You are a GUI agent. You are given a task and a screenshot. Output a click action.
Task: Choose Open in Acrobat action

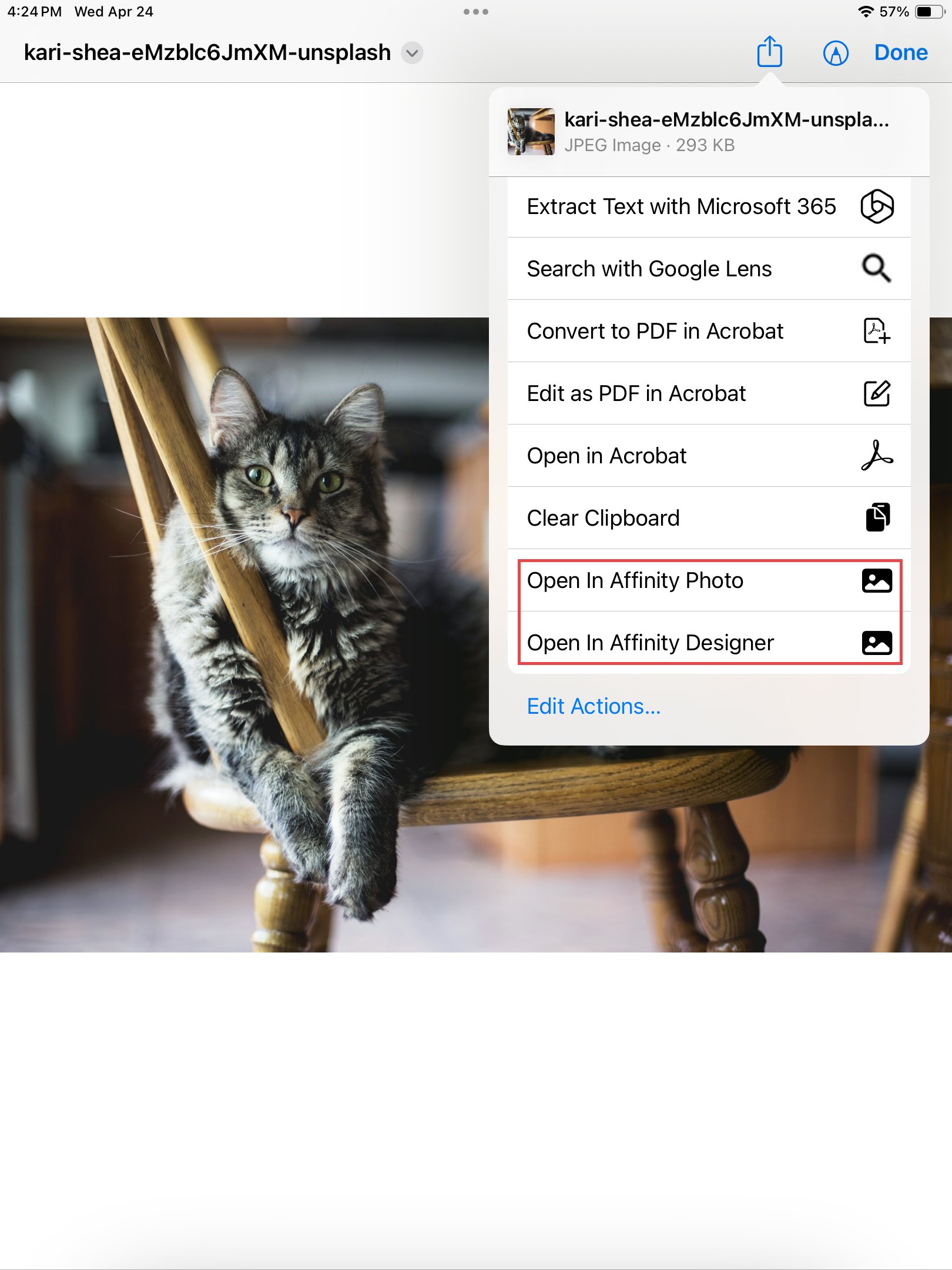point(709,456)
